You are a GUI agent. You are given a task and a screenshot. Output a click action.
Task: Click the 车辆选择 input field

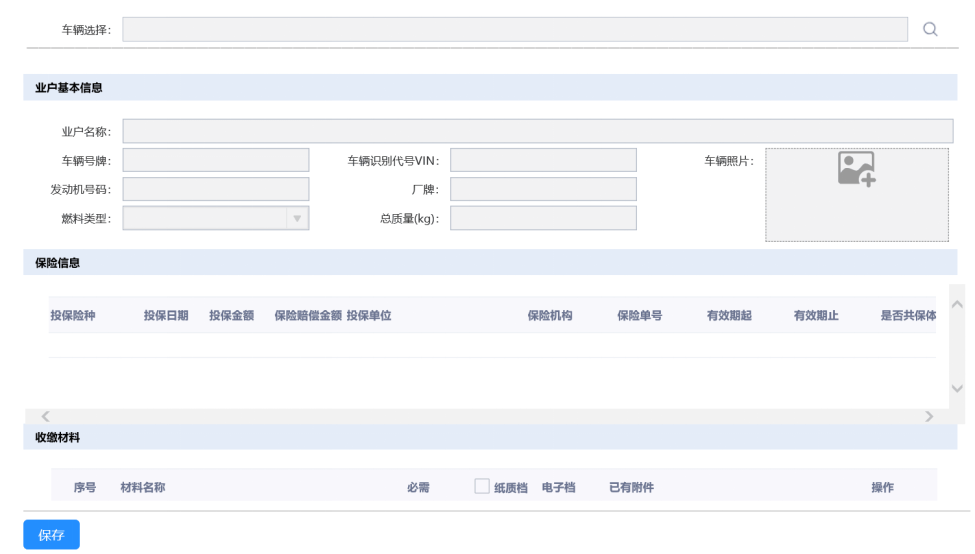pos(515,29)
